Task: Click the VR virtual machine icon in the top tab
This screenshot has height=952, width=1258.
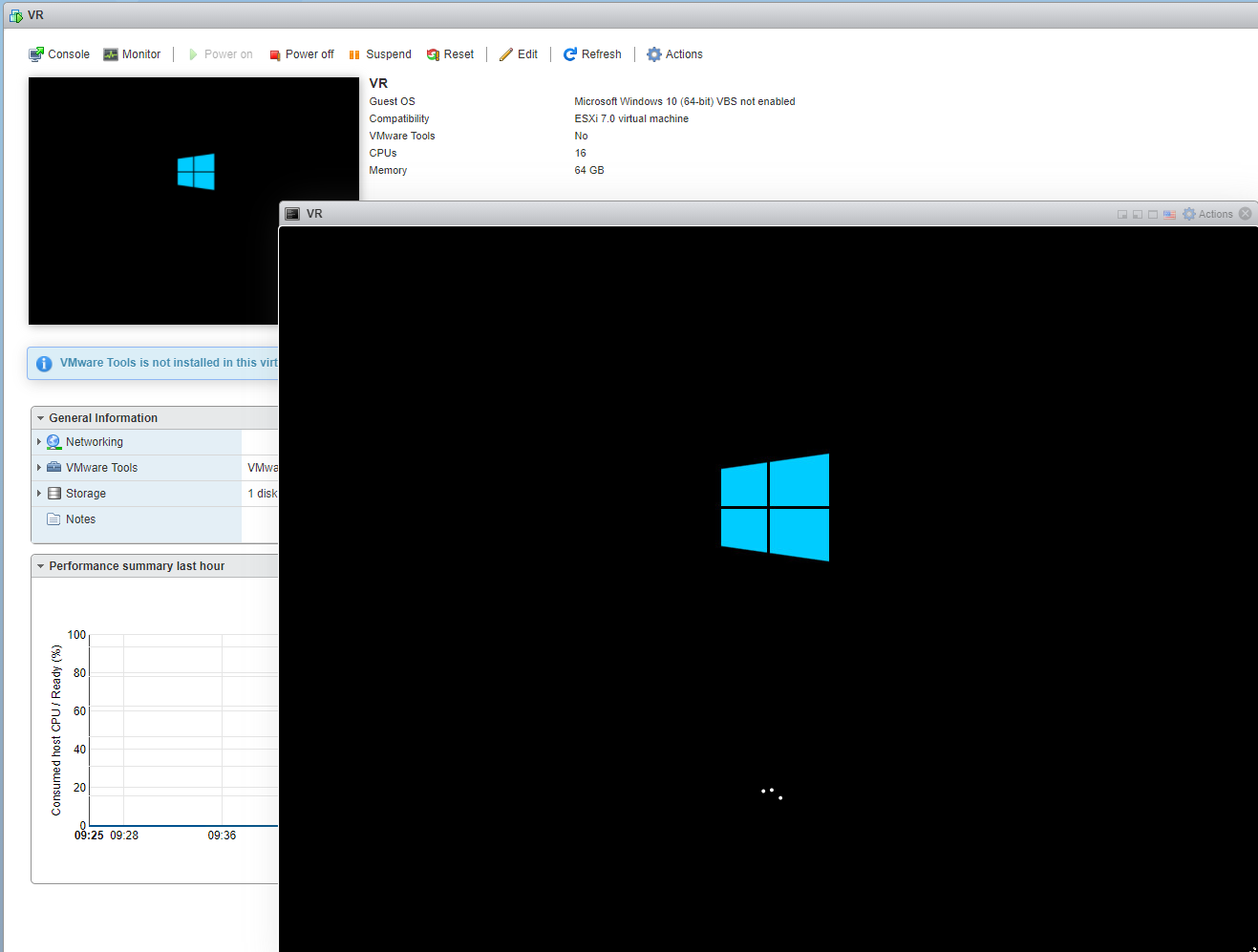Action: click(15, 15)
